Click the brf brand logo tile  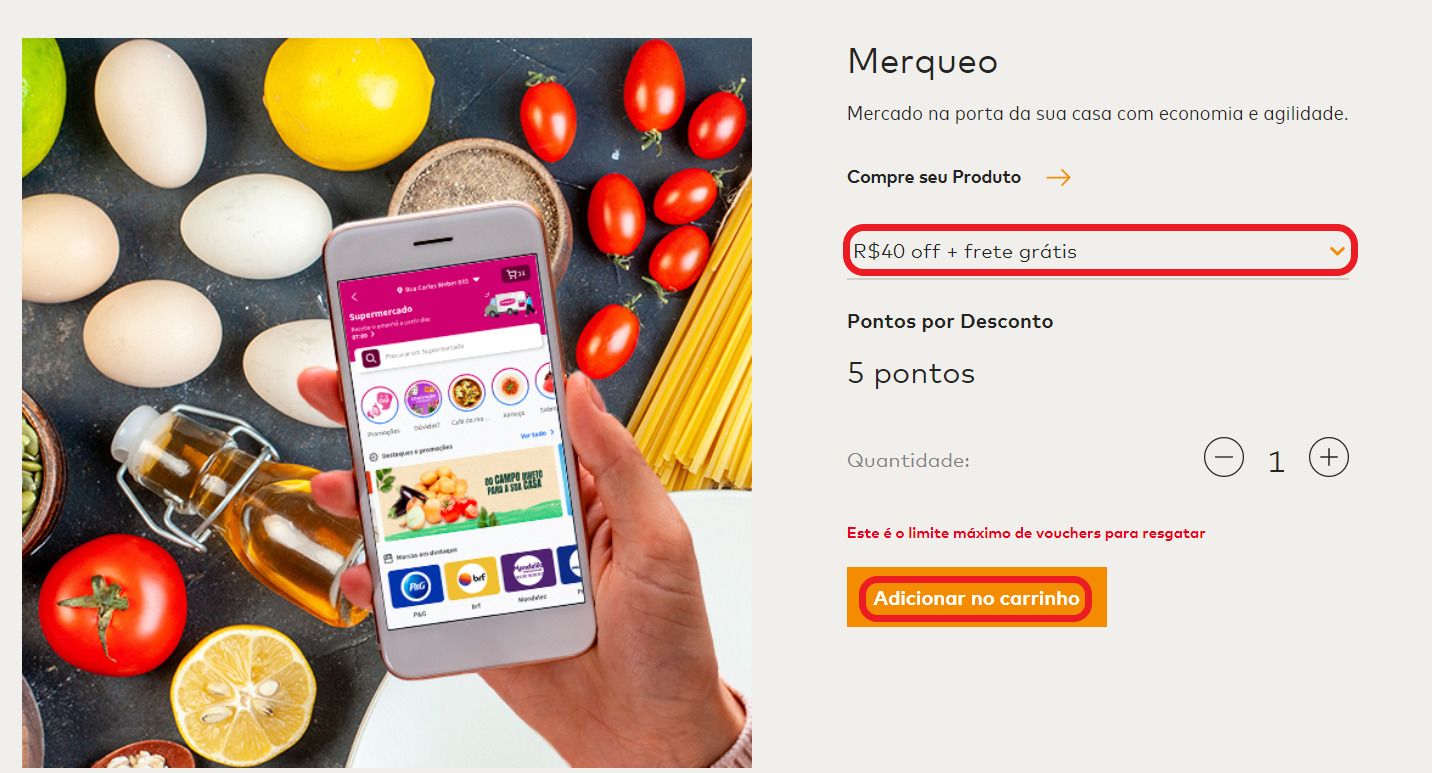[x=471, y=576]
